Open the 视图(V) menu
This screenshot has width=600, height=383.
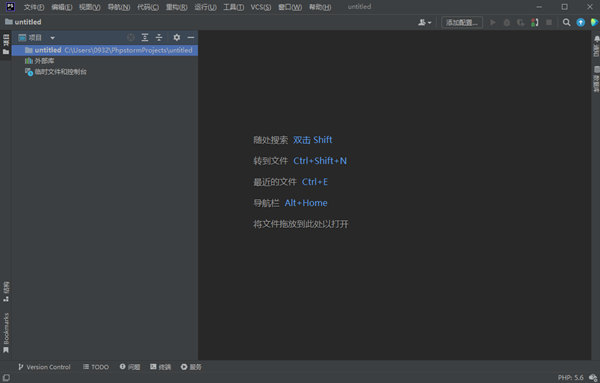90,7
